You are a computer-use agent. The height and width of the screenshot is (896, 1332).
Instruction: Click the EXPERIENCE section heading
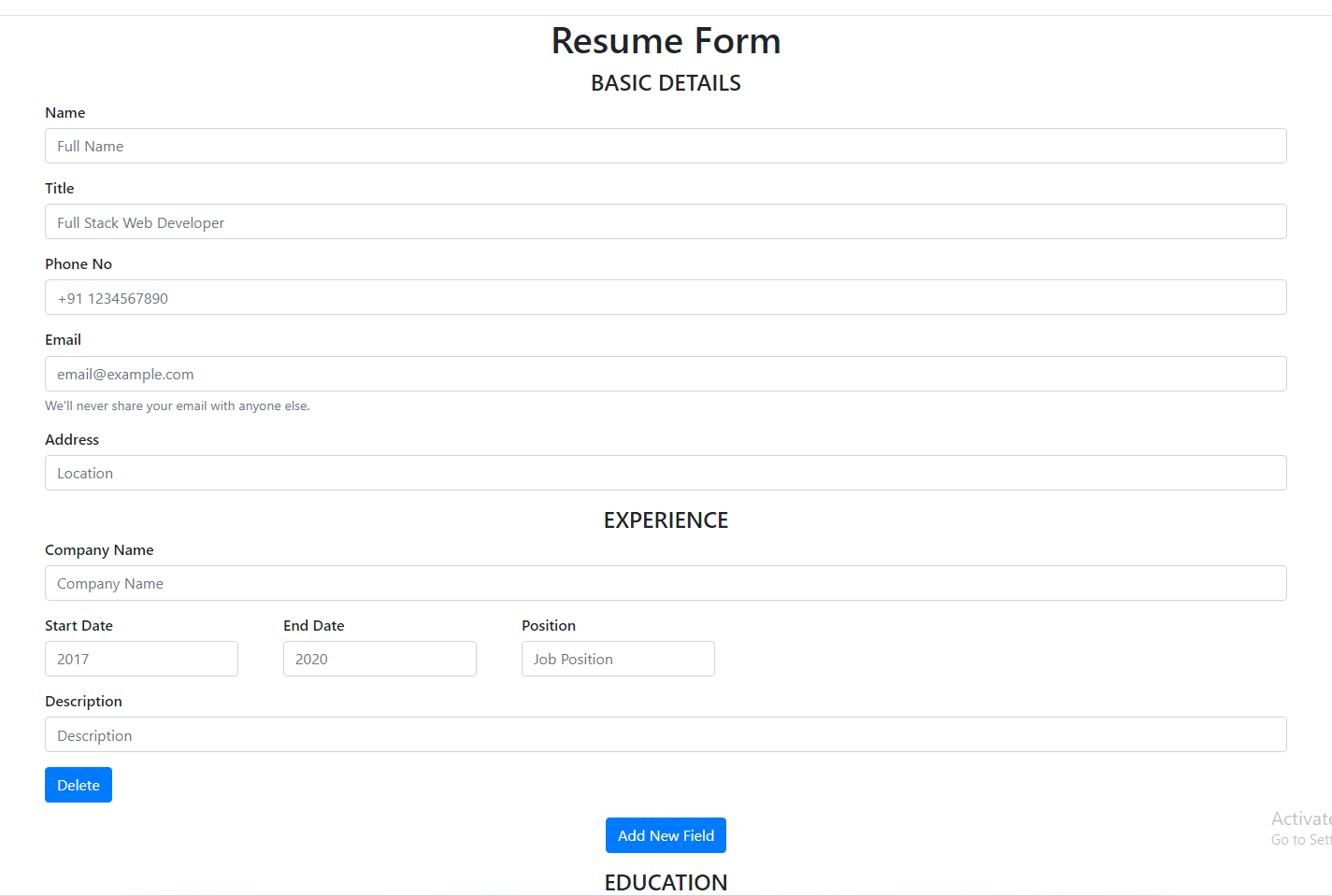click(x=666, y=519)
